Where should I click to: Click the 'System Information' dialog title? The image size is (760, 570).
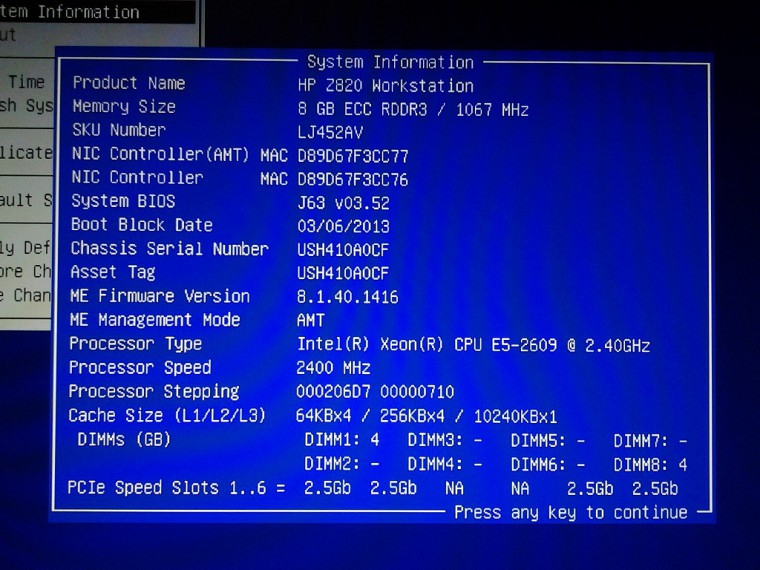390,63
